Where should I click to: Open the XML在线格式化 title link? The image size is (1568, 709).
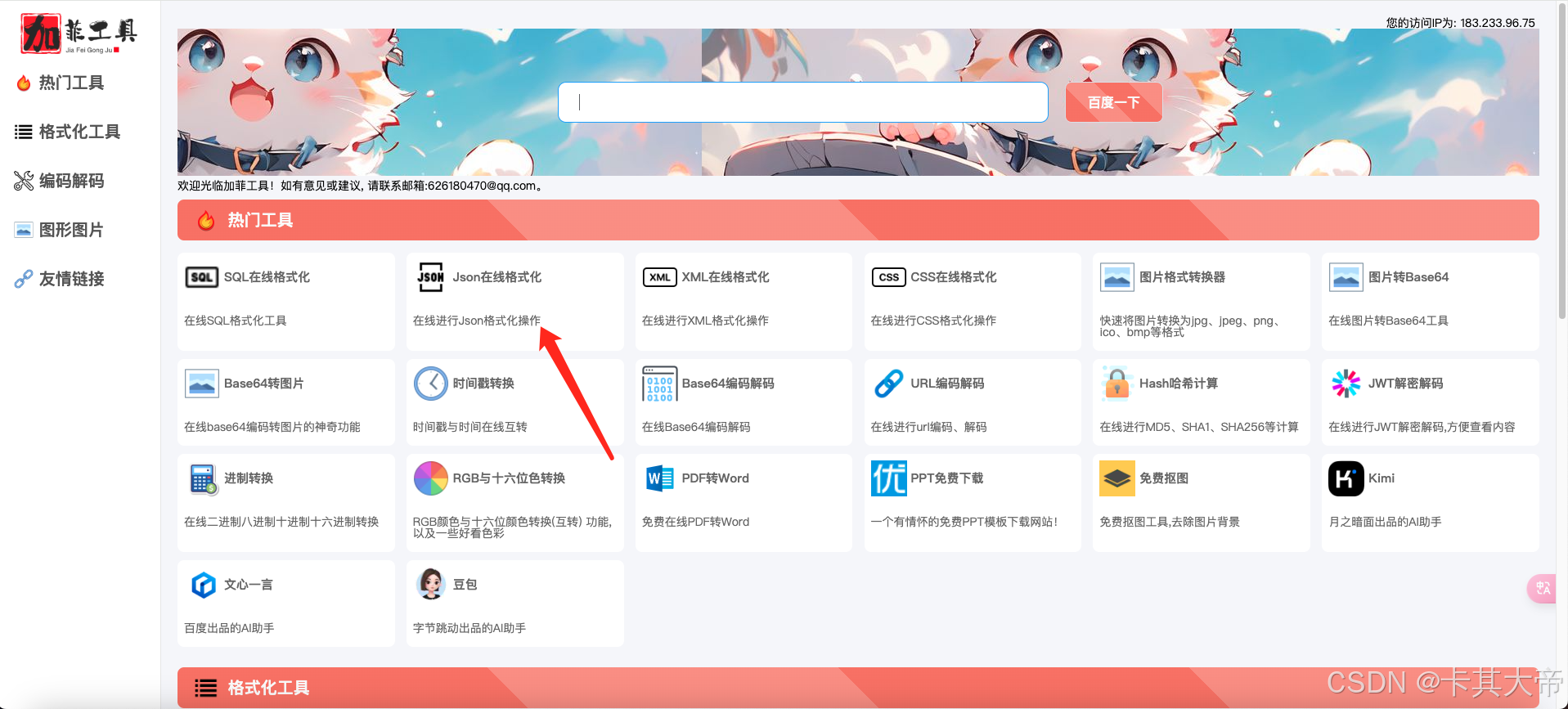(x=726, y=277)
